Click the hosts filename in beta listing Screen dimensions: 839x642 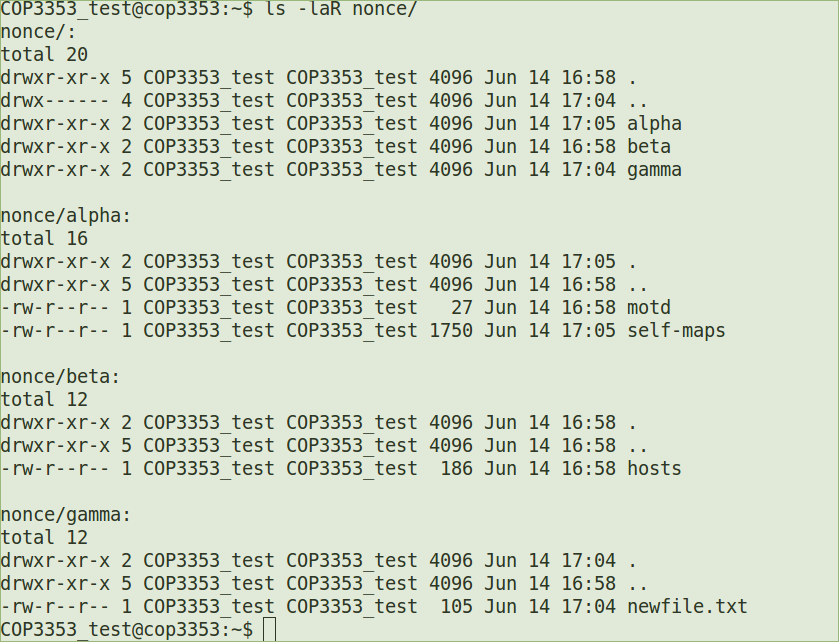pyautogui.click(x=654, y=469)
